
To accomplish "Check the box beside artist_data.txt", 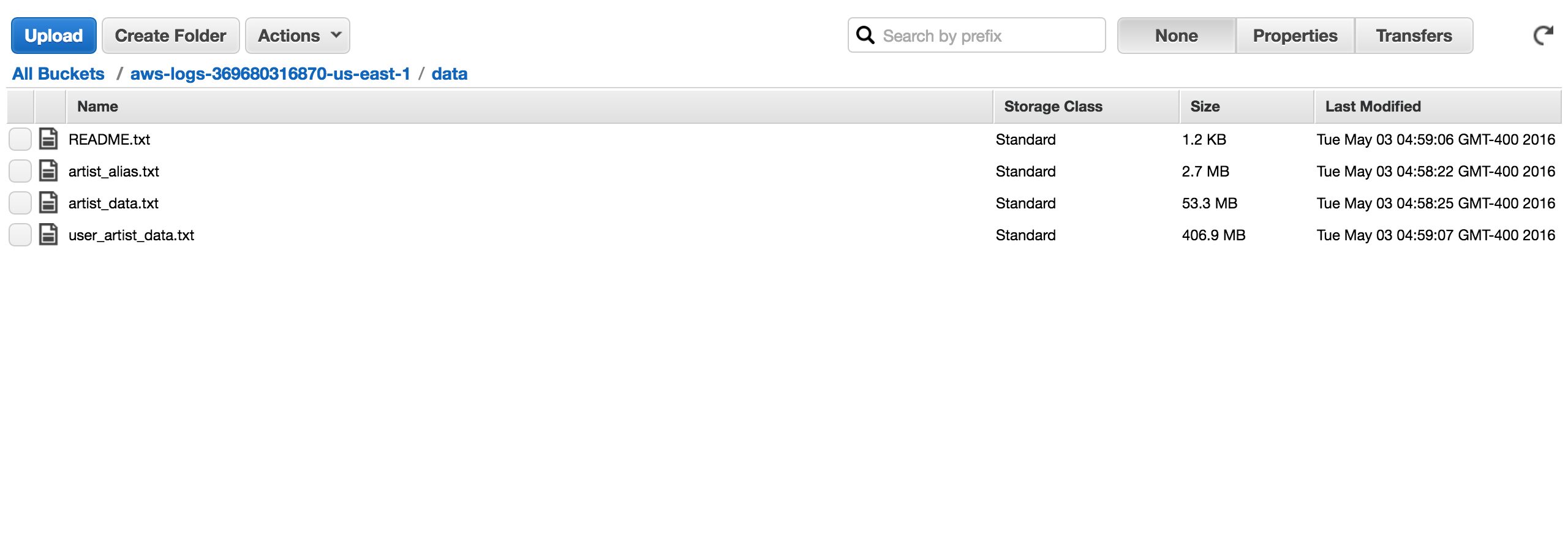I will tap(20, 203).
